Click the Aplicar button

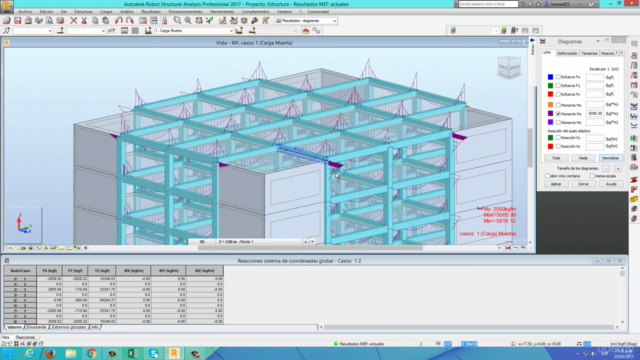[x=556, y=184]
